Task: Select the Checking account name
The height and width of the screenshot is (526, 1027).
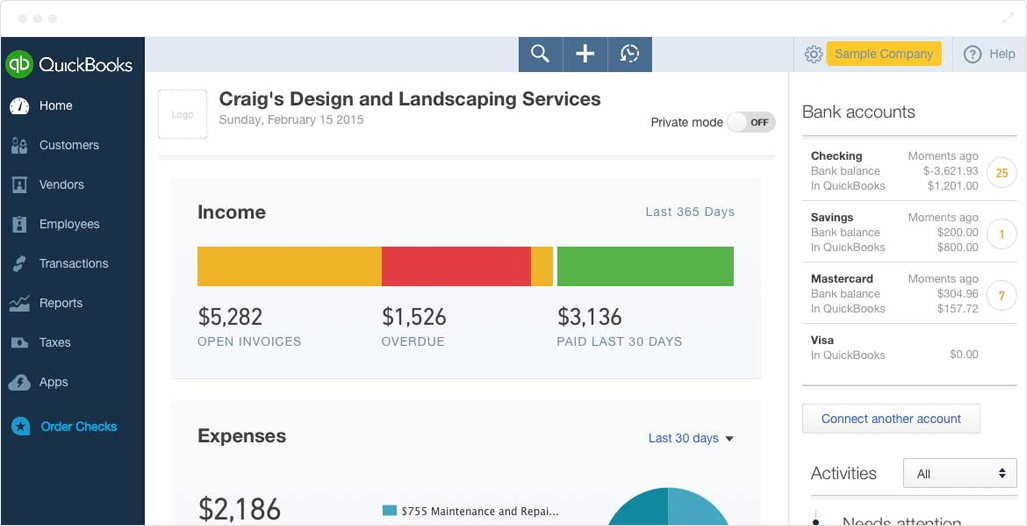Action: (836, 156)
